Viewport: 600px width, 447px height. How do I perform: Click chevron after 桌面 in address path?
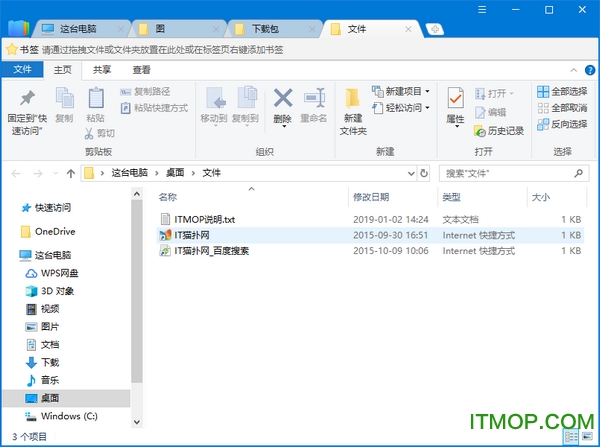[x=193, y=173]
